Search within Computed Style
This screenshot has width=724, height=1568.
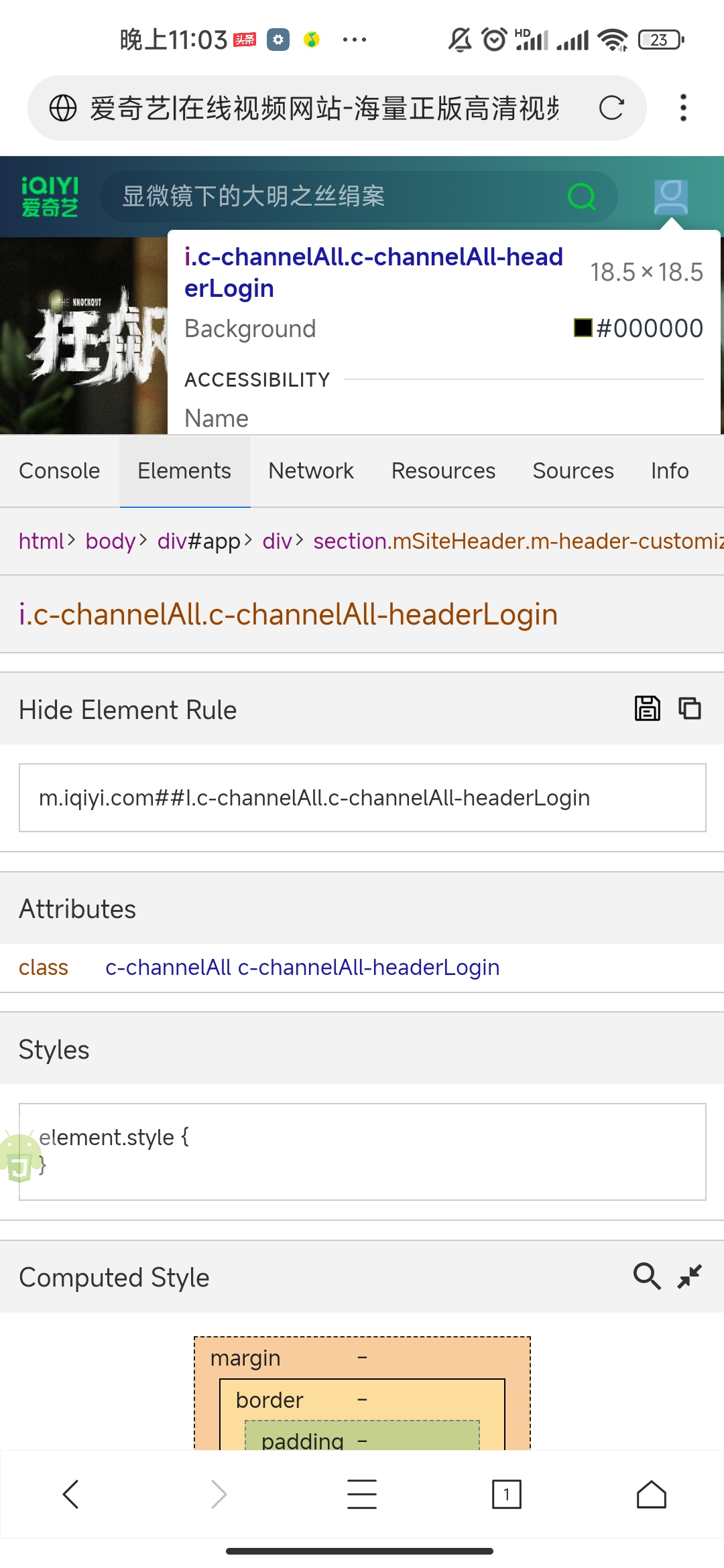(647, 1277)
